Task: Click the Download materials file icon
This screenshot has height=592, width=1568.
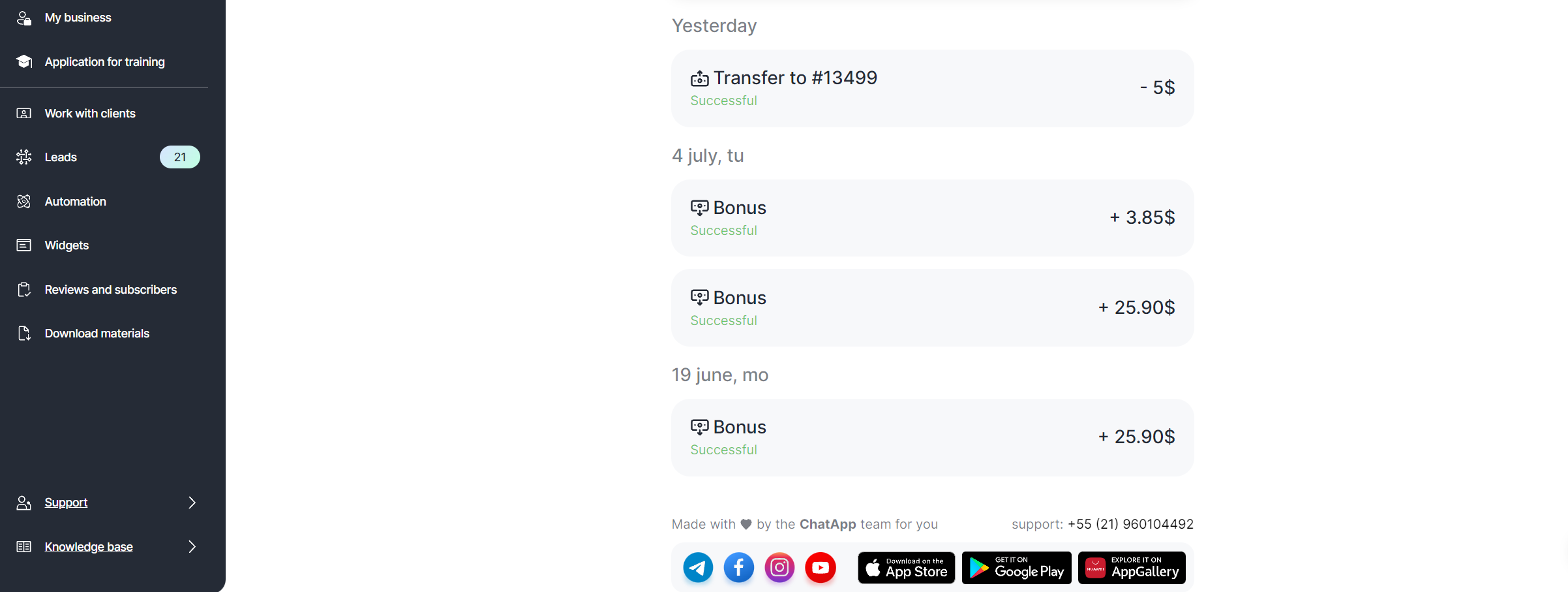Action: point(24,333)
